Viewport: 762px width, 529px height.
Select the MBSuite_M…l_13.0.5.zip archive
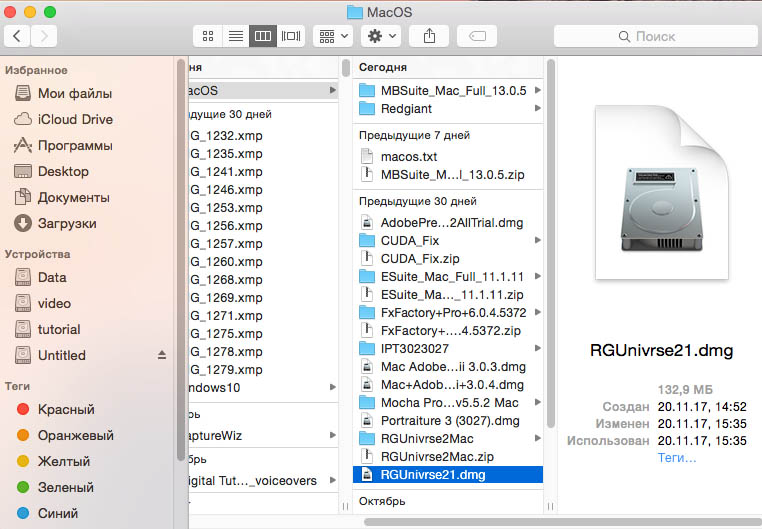pos(448,174)
